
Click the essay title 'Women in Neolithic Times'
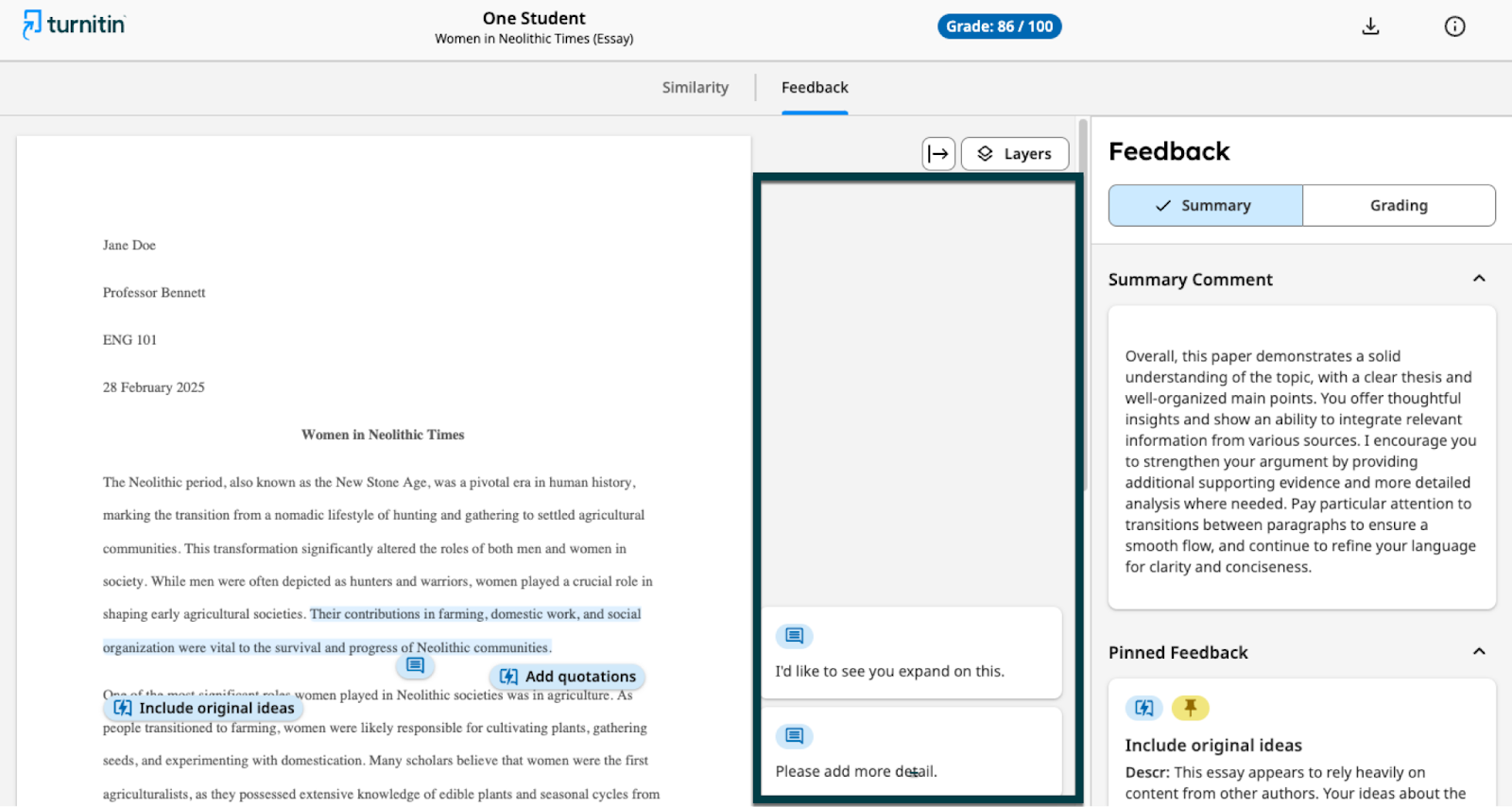tap(383, 435)
